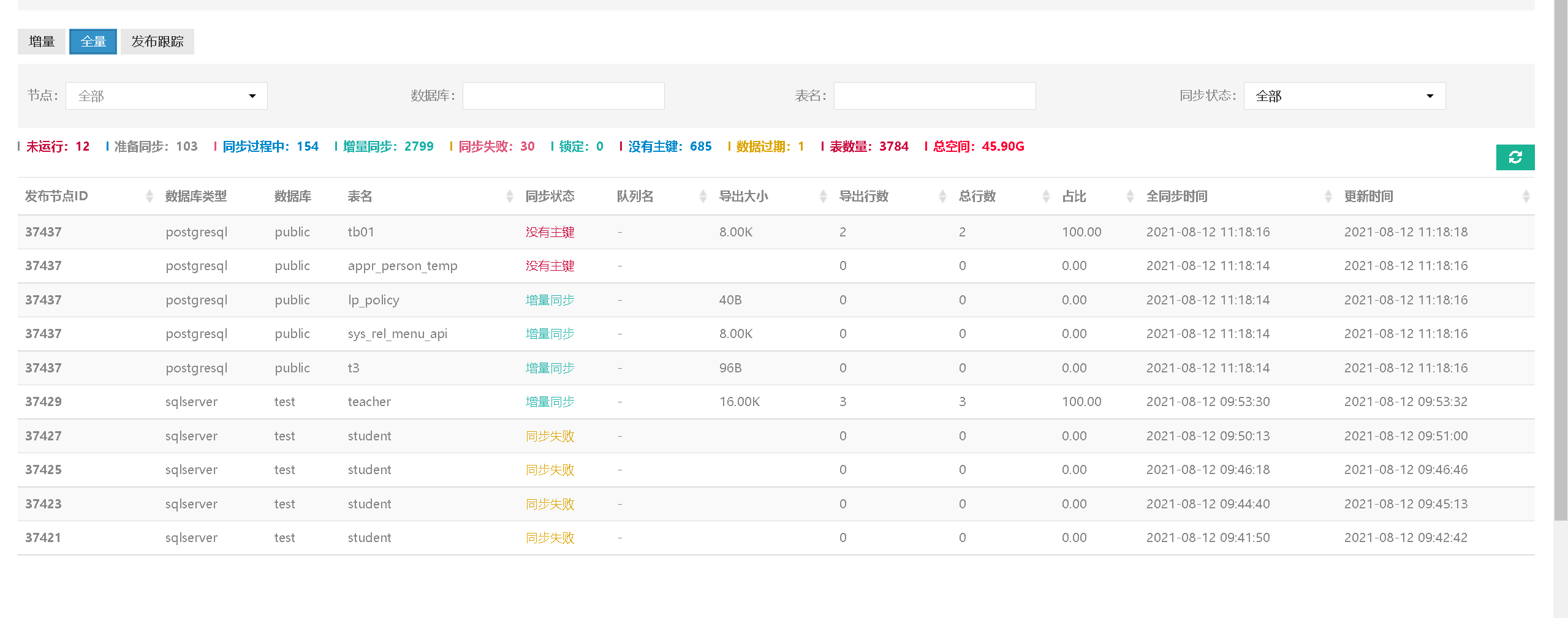Image resolution: width=1568 pixels, height=618 pixels.
Task: Click the vertical page scrollbar thumb
Action: point(1560,257)
